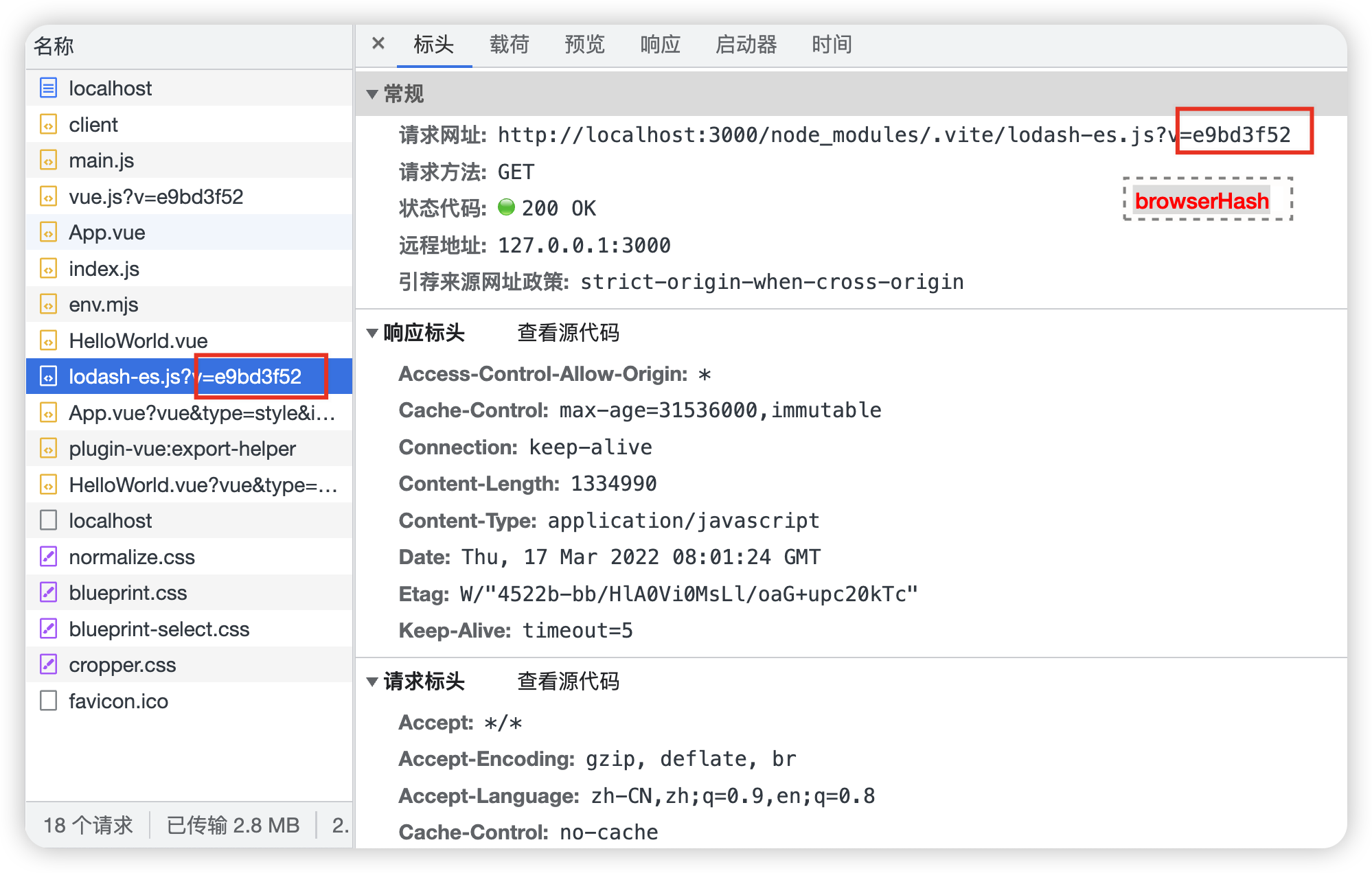1372x873 pixels.
Task: Click the env.mjs script icon
Action: point(48,305)
